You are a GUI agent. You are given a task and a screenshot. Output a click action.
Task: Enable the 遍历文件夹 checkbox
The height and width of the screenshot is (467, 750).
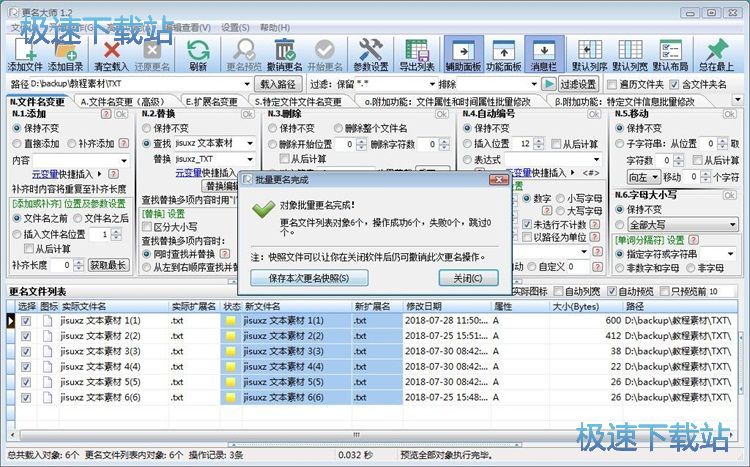coord(611,85)
